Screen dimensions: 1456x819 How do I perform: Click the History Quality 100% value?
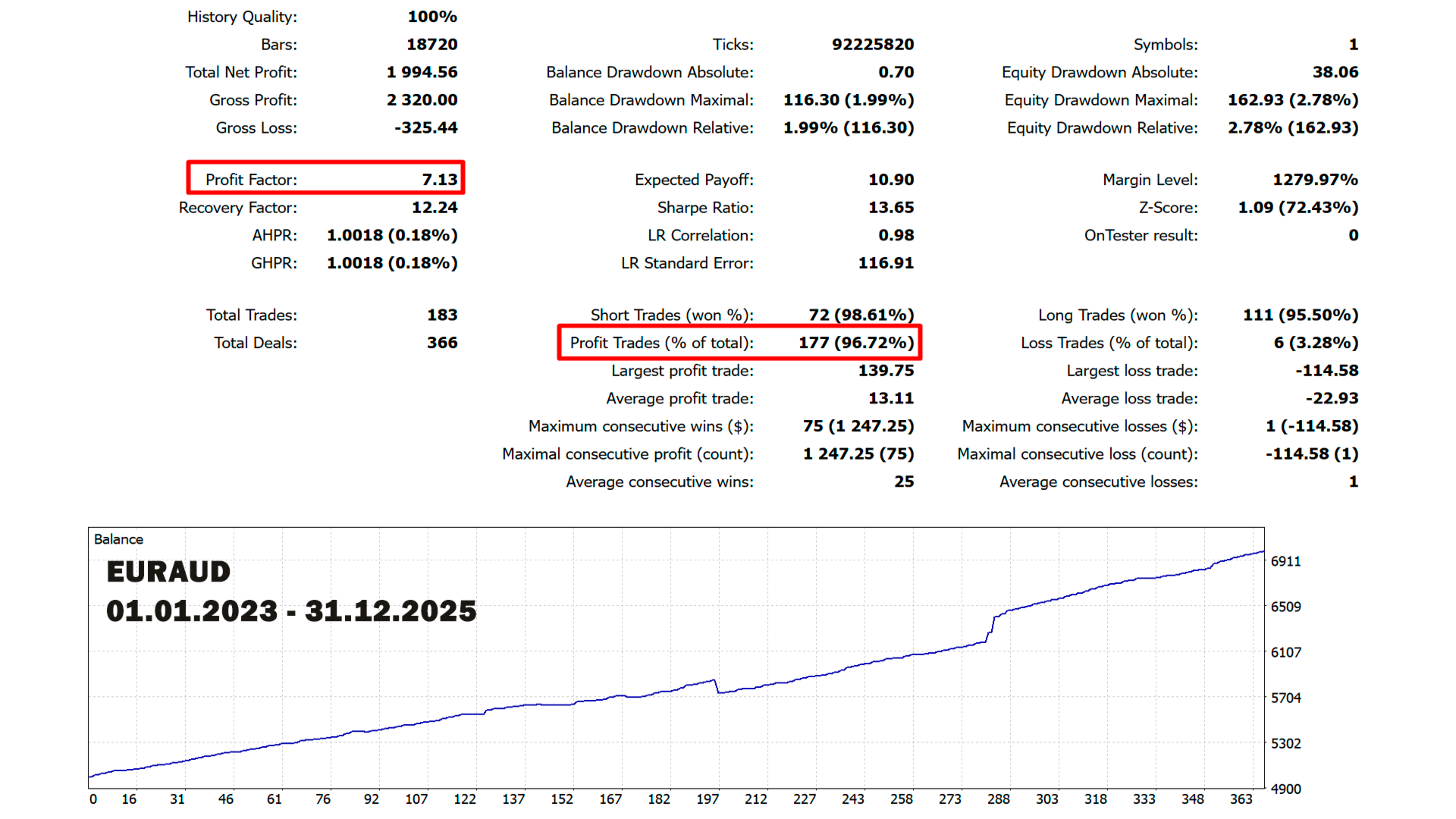(x=431, y=17)
